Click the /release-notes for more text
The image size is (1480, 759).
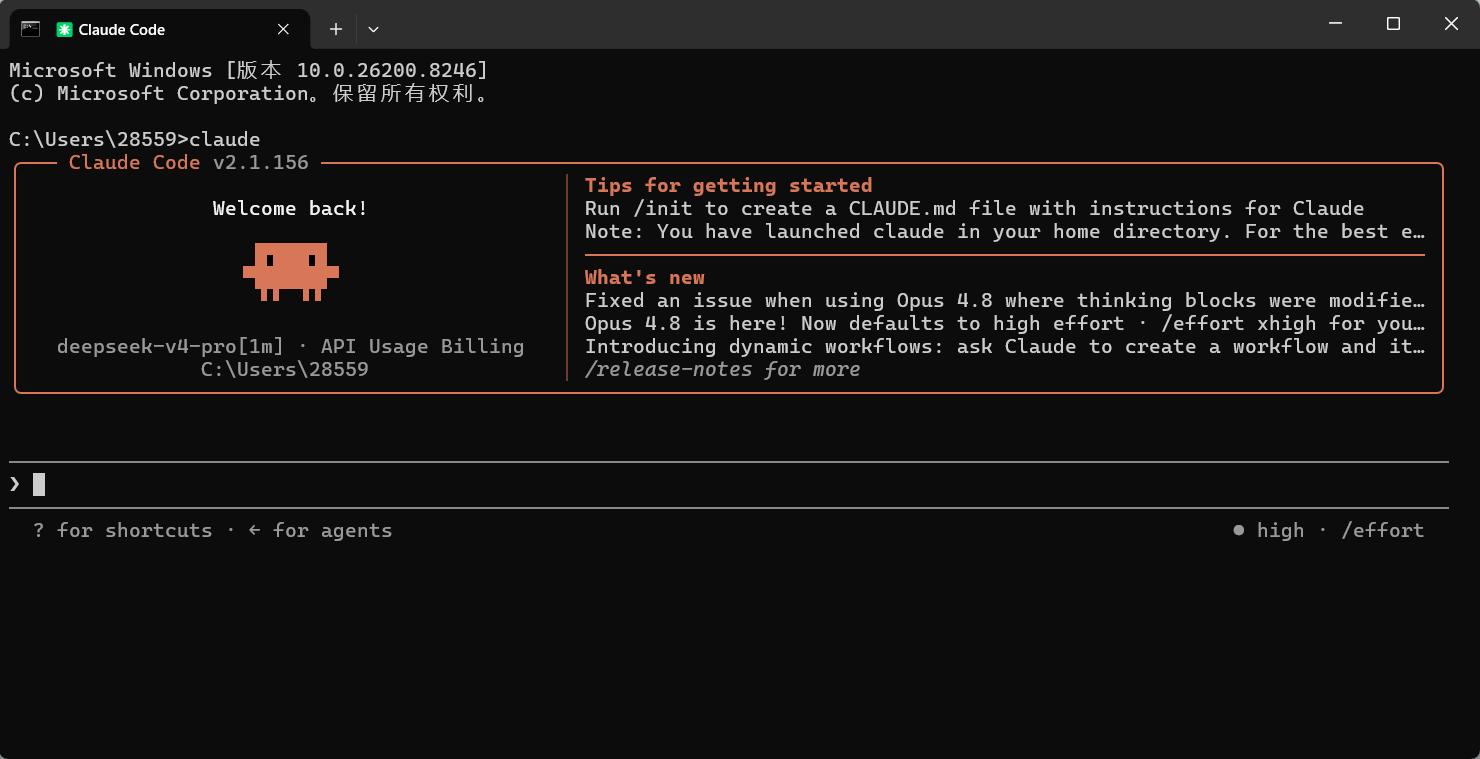pos(722,370)
